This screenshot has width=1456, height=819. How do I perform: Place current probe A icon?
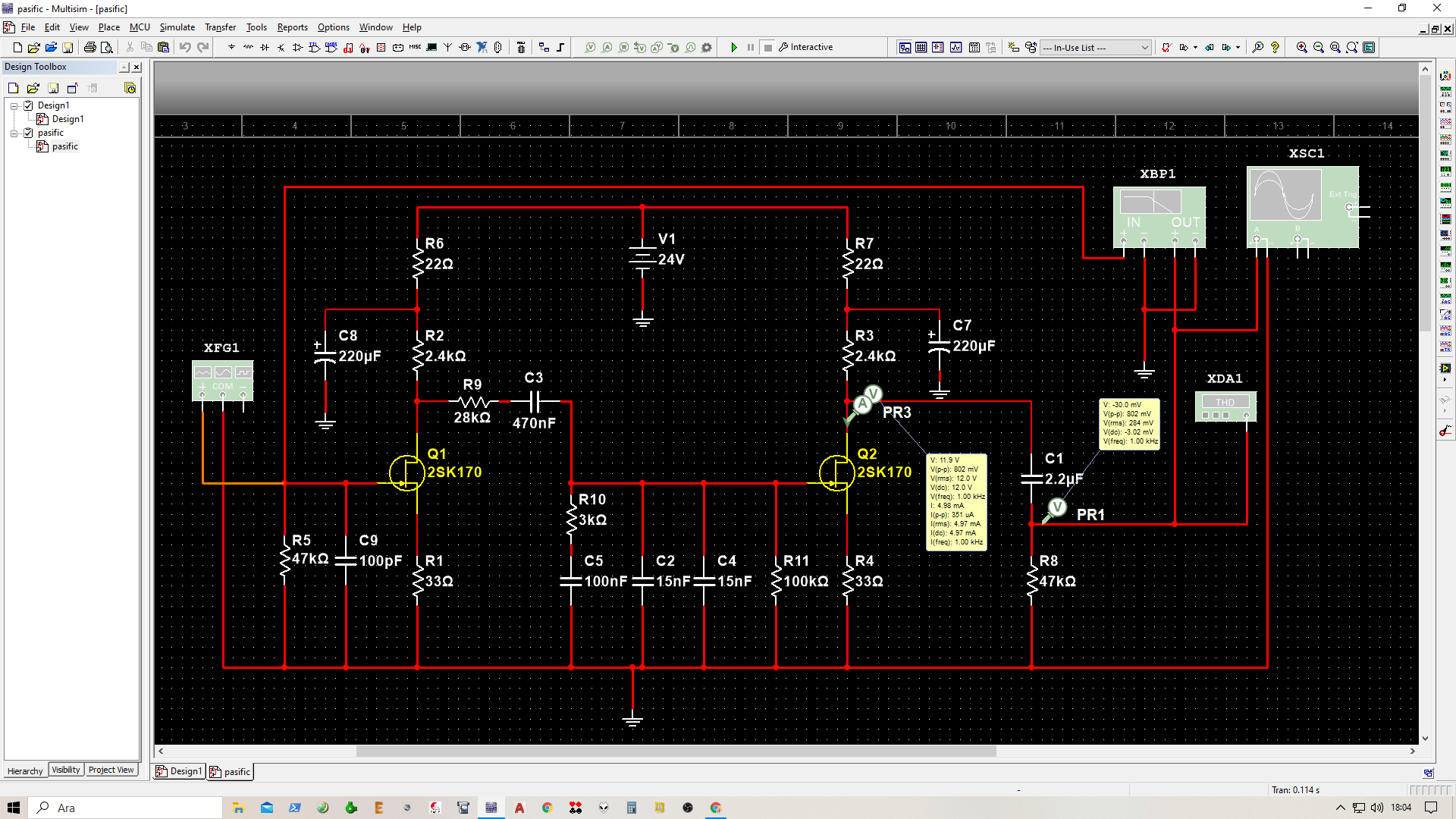607,47
